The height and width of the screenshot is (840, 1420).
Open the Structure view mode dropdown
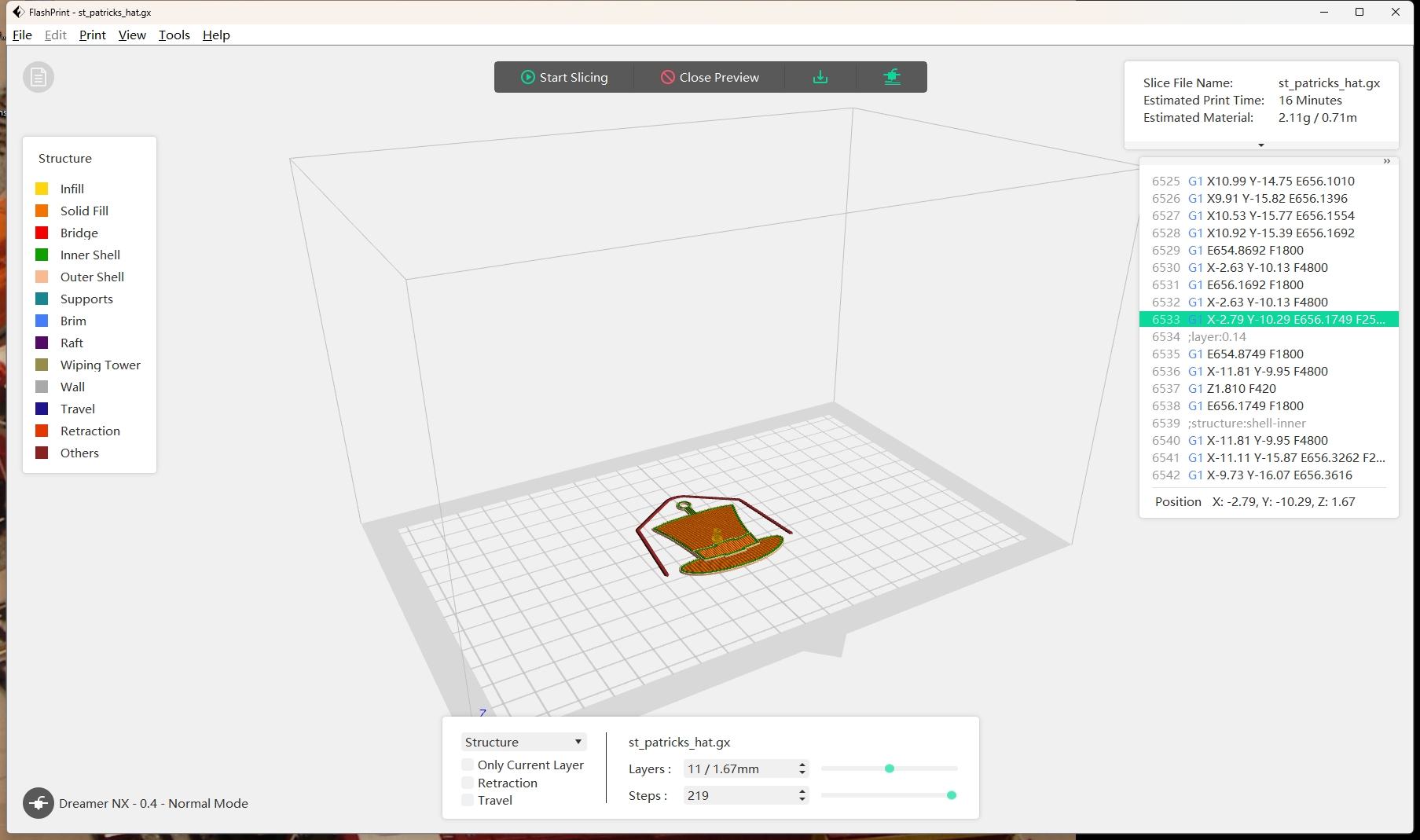click(523, 742)
